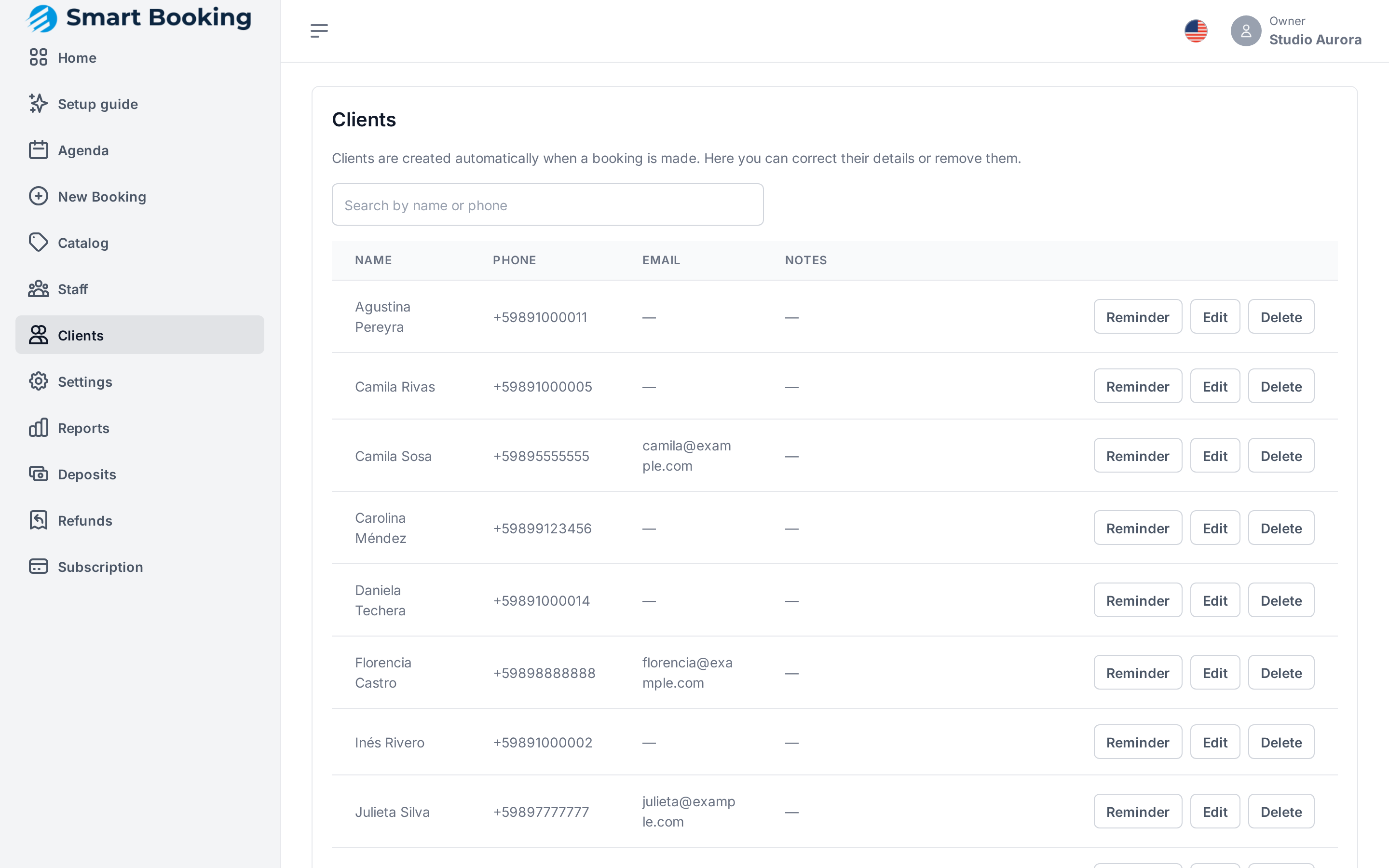
Task: Click the Reports bar chart icon
Action: tap(39, 428)
